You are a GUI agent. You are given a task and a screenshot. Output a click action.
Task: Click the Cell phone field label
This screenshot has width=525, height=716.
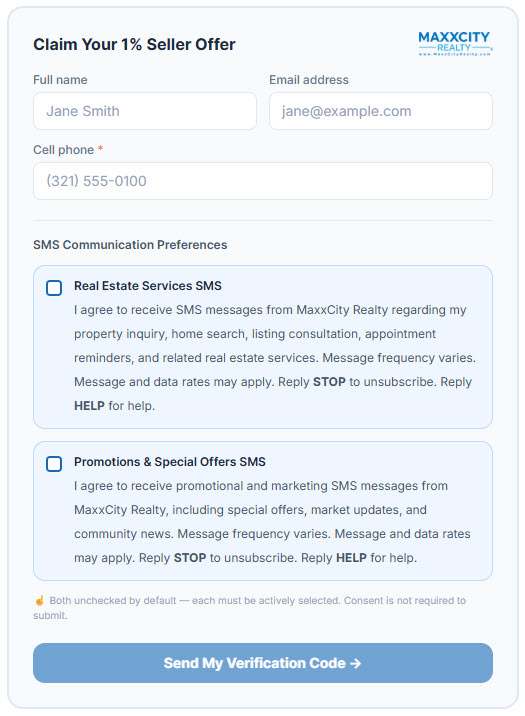pos(63,150)
